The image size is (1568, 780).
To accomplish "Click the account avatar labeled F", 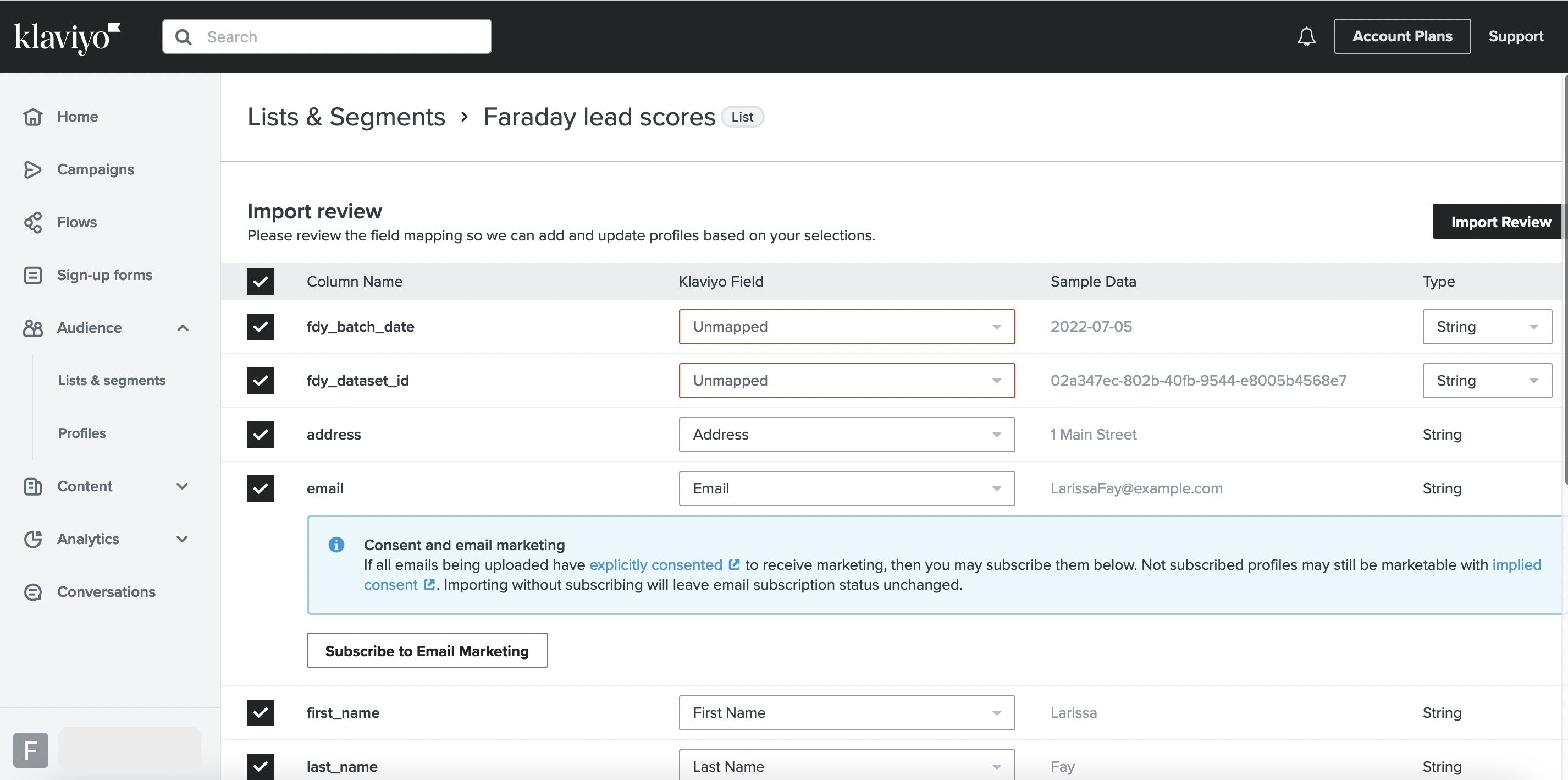I will pyautogui.click(x=30, y=750).
